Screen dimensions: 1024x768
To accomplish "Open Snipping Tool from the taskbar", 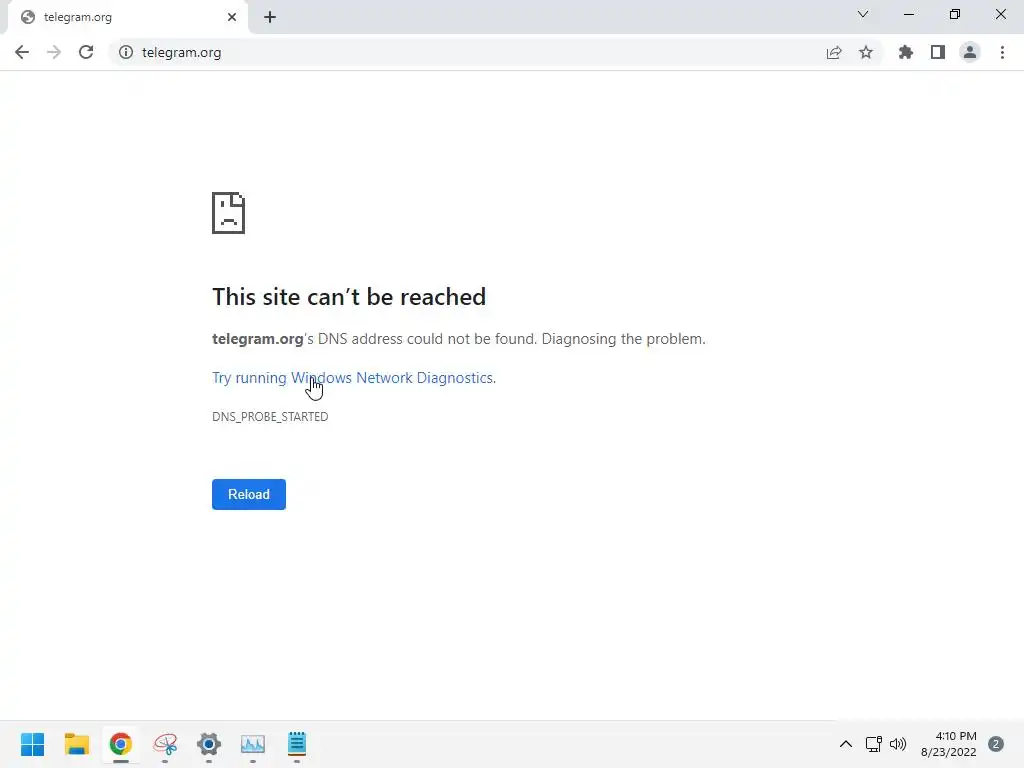I will (x=165, y=744).
